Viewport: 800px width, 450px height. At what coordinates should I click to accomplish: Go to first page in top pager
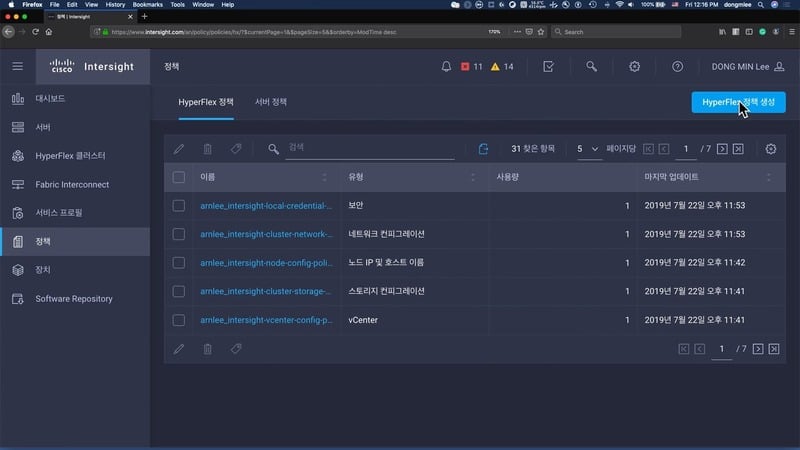[648, 149]
